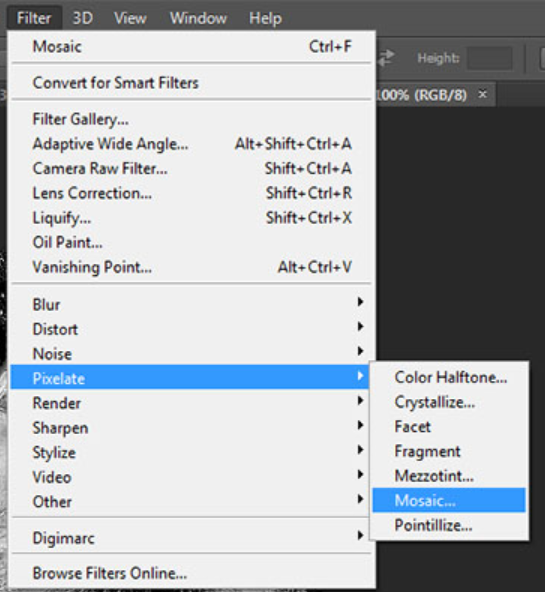Expand the Blur filter submenu

click(189, 304)
